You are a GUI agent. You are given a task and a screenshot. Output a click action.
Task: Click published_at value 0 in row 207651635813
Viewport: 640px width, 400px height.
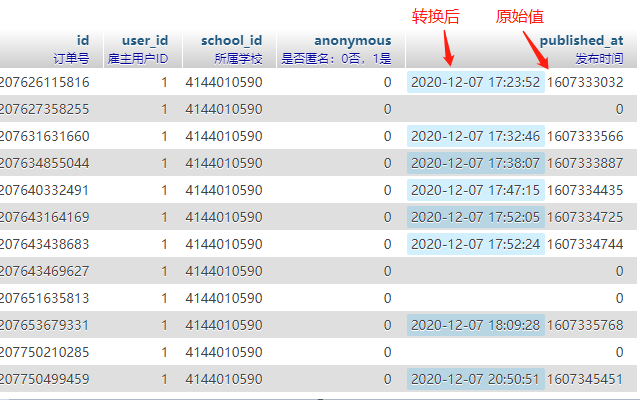pos(619,298)
